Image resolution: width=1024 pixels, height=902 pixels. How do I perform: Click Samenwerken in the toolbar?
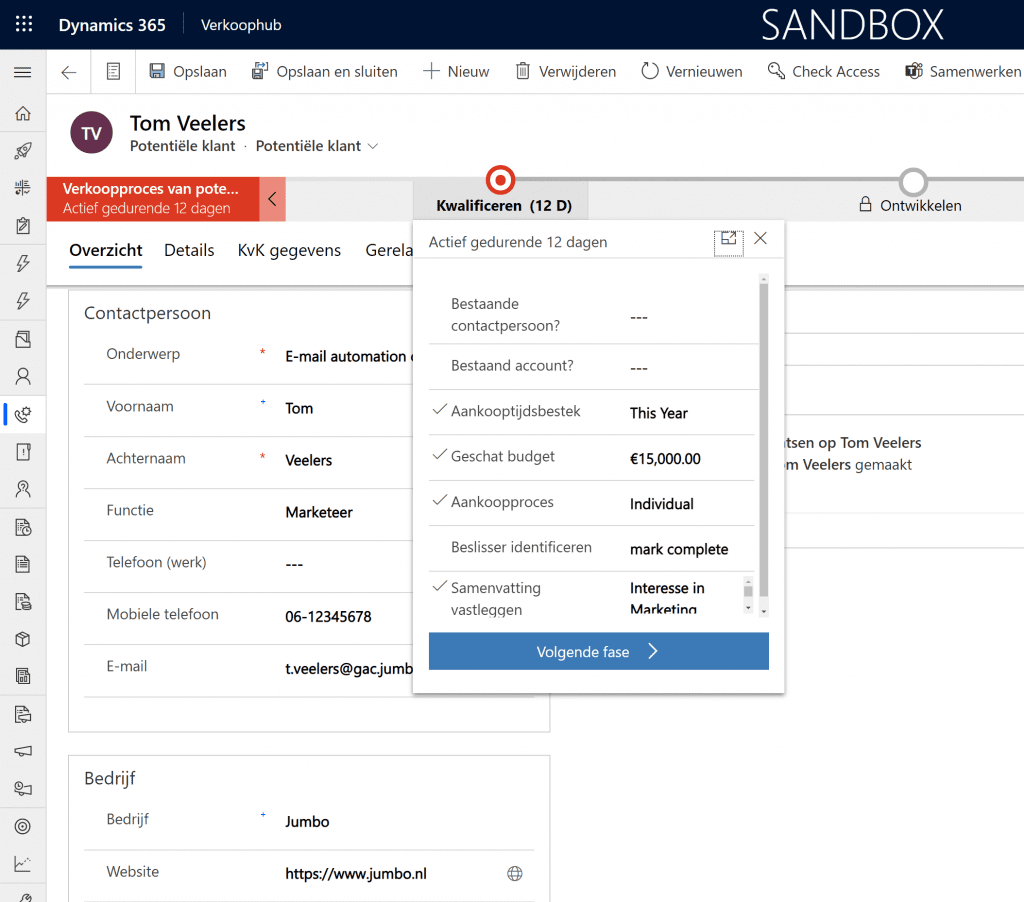pyautogui.click(x=963, y=71)
